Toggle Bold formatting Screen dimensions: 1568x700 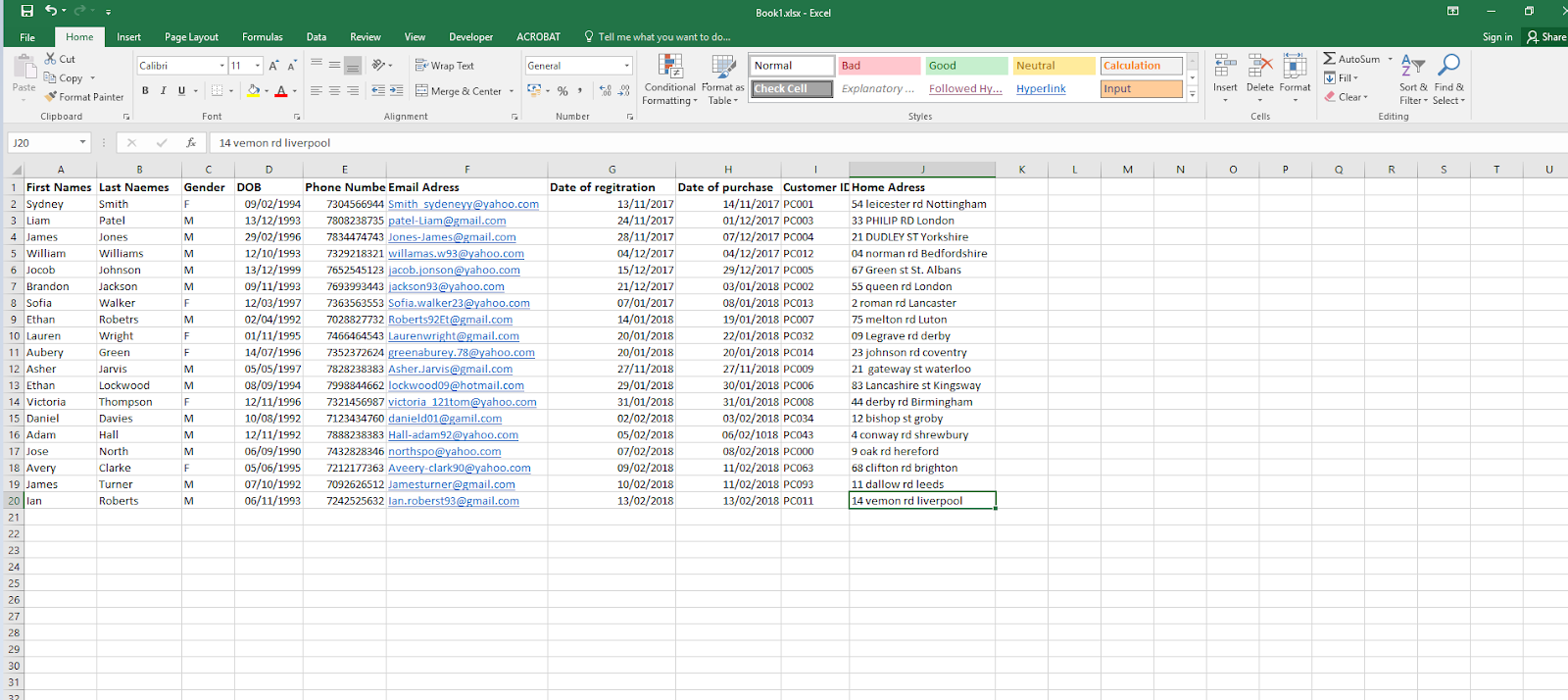(145, 90)
